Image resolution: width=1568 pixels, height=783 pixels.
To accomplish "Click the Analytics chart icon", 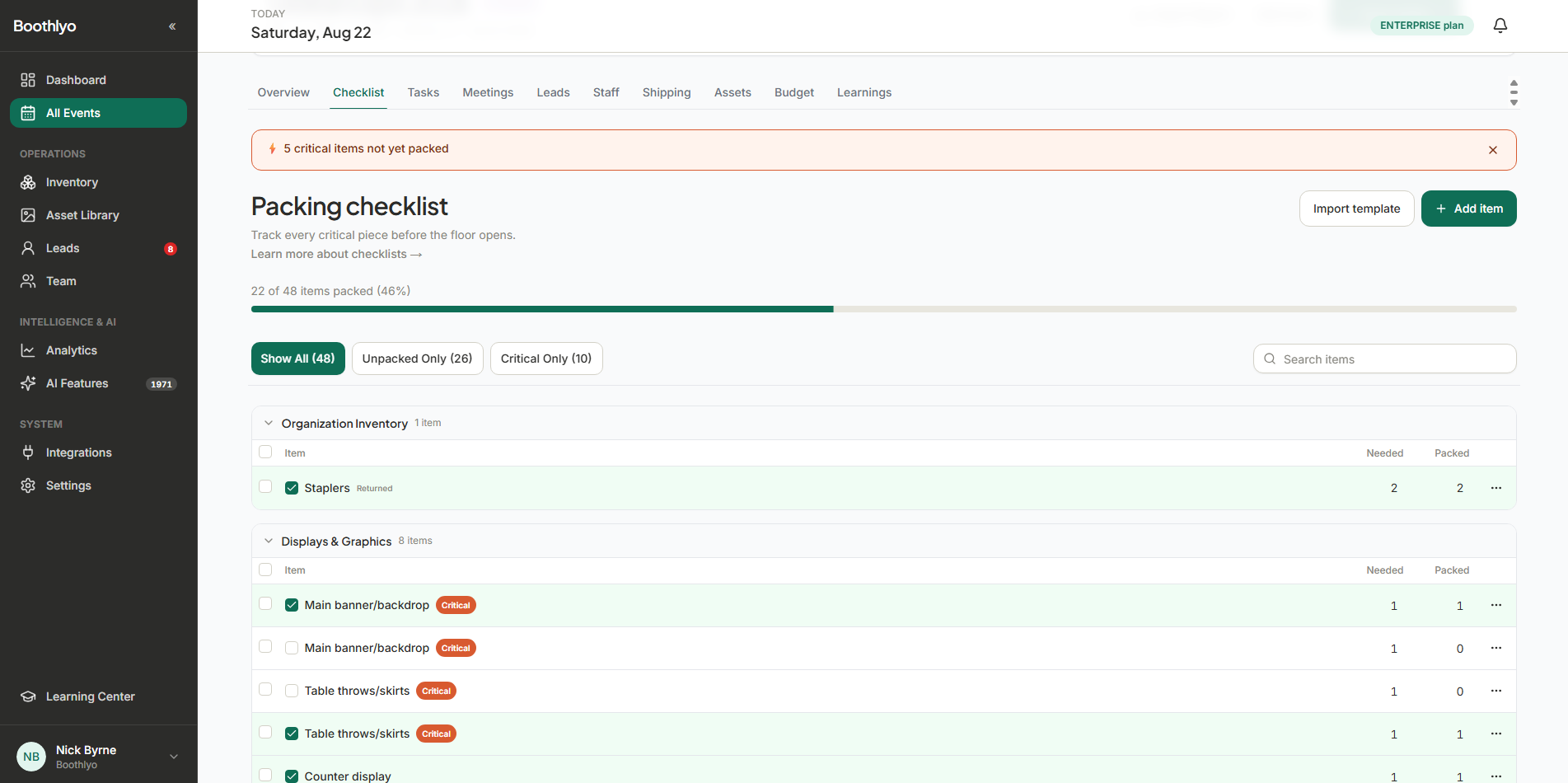I will tap(28, 350).
